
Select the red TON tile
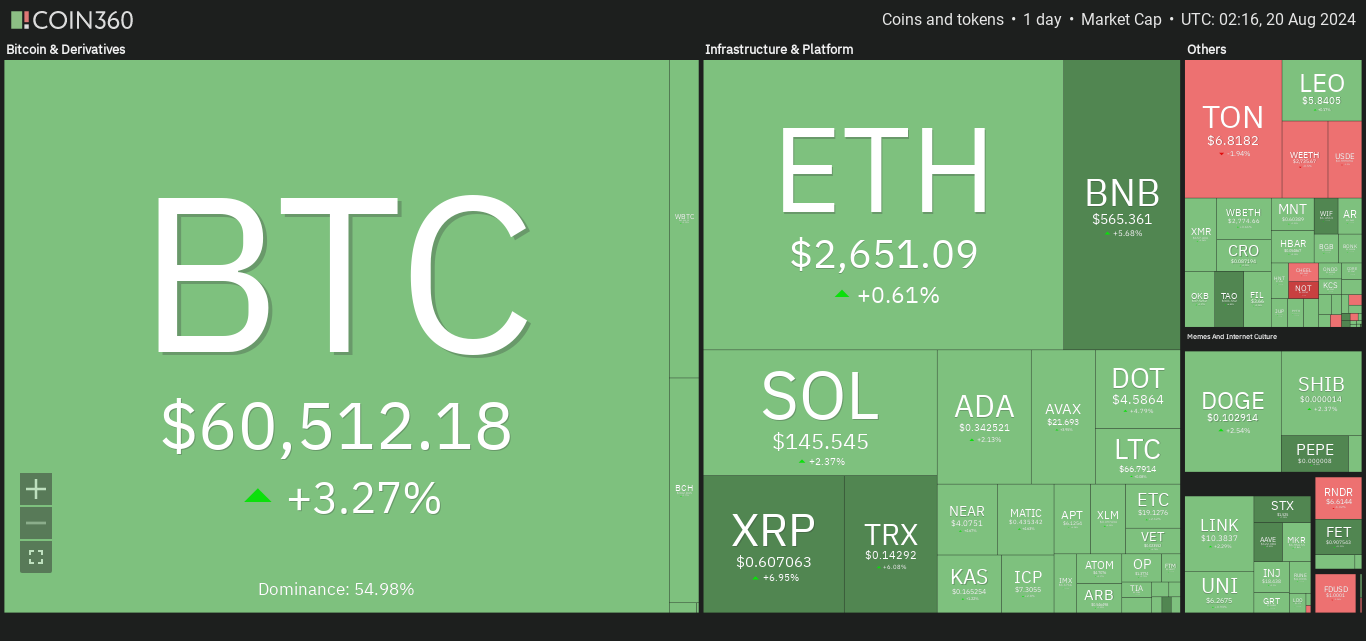pos(1233,128)
